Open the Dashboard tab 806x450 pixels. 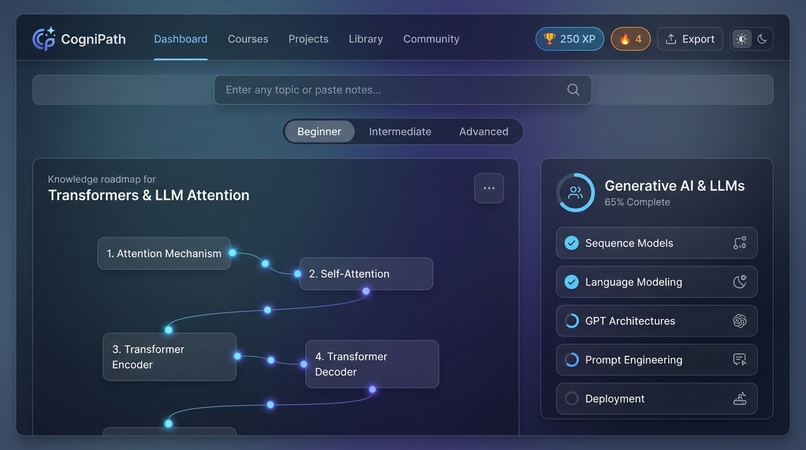(x=180, y=39)
